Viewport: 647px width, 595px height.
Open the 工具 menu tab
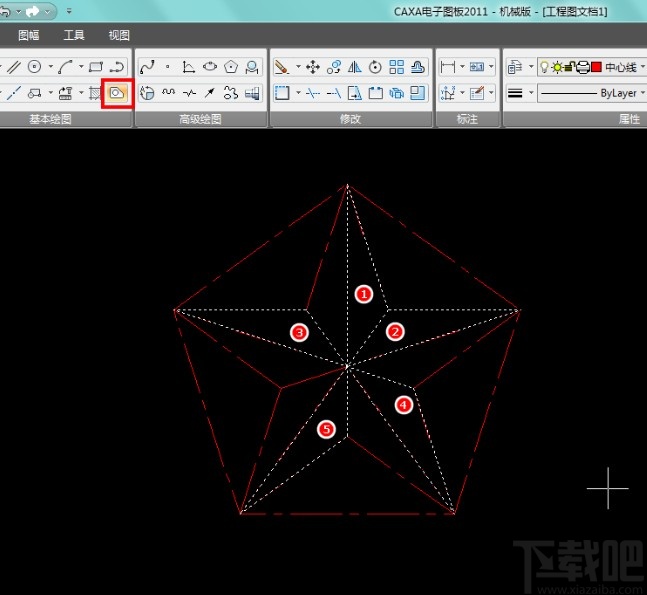[x=74, y=35]
